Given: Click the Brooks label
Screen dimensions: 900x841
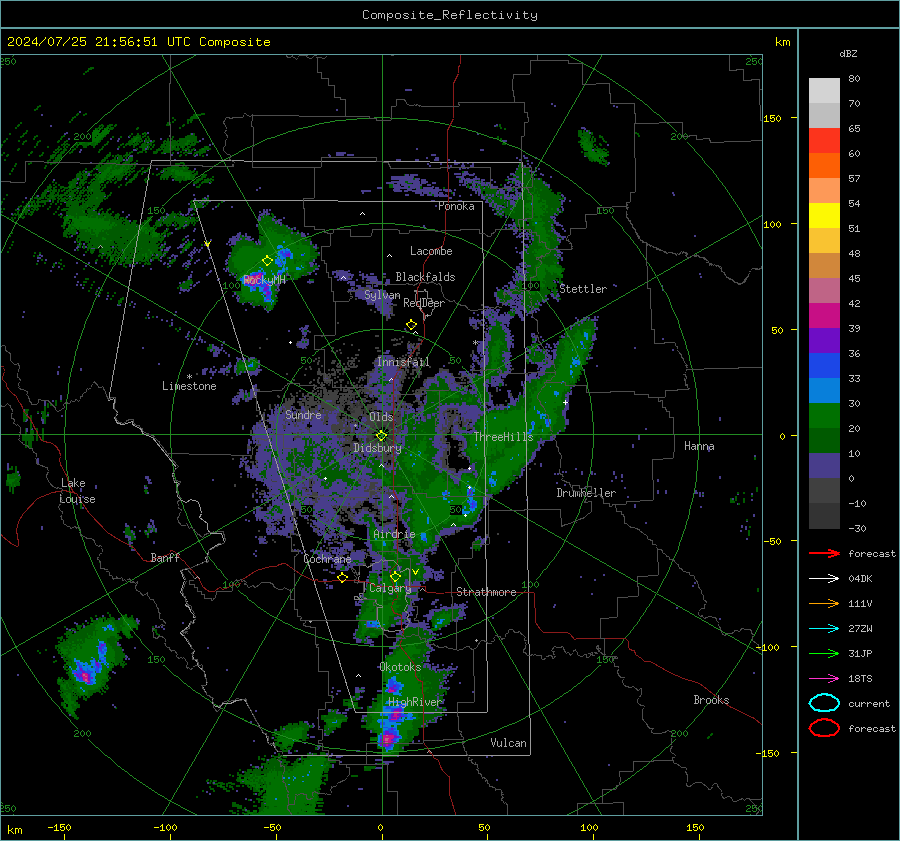Looking at the screenshot, I should coord(711,700).
